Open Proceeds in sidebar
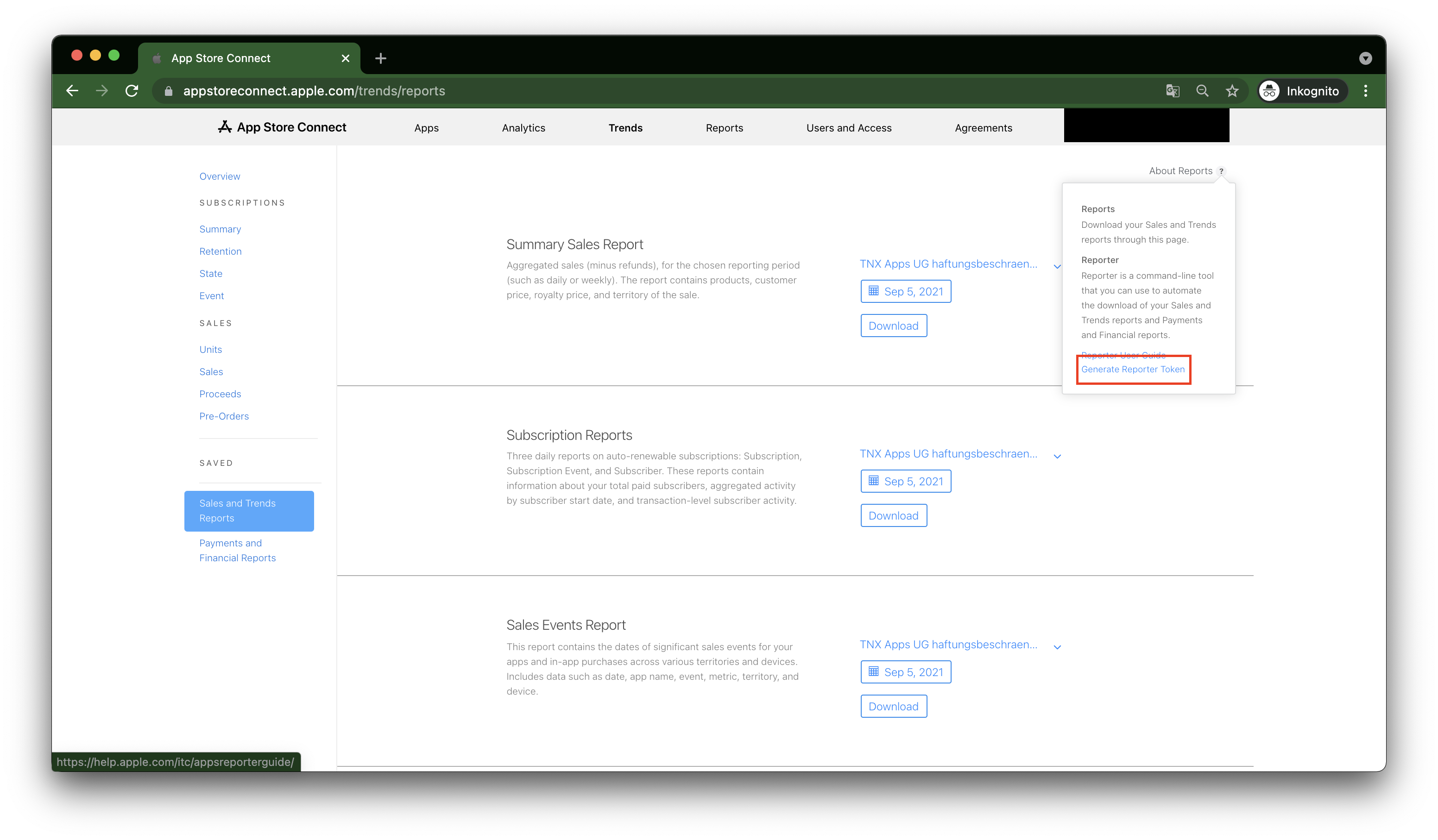 pyautogui.click(x=220, y=394)
